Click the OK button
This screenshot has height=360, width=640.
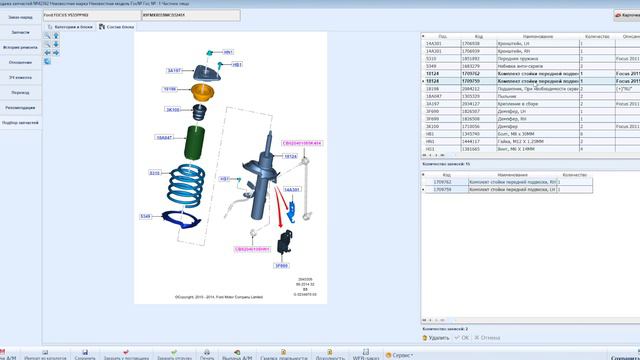click(x=462, y=338)
